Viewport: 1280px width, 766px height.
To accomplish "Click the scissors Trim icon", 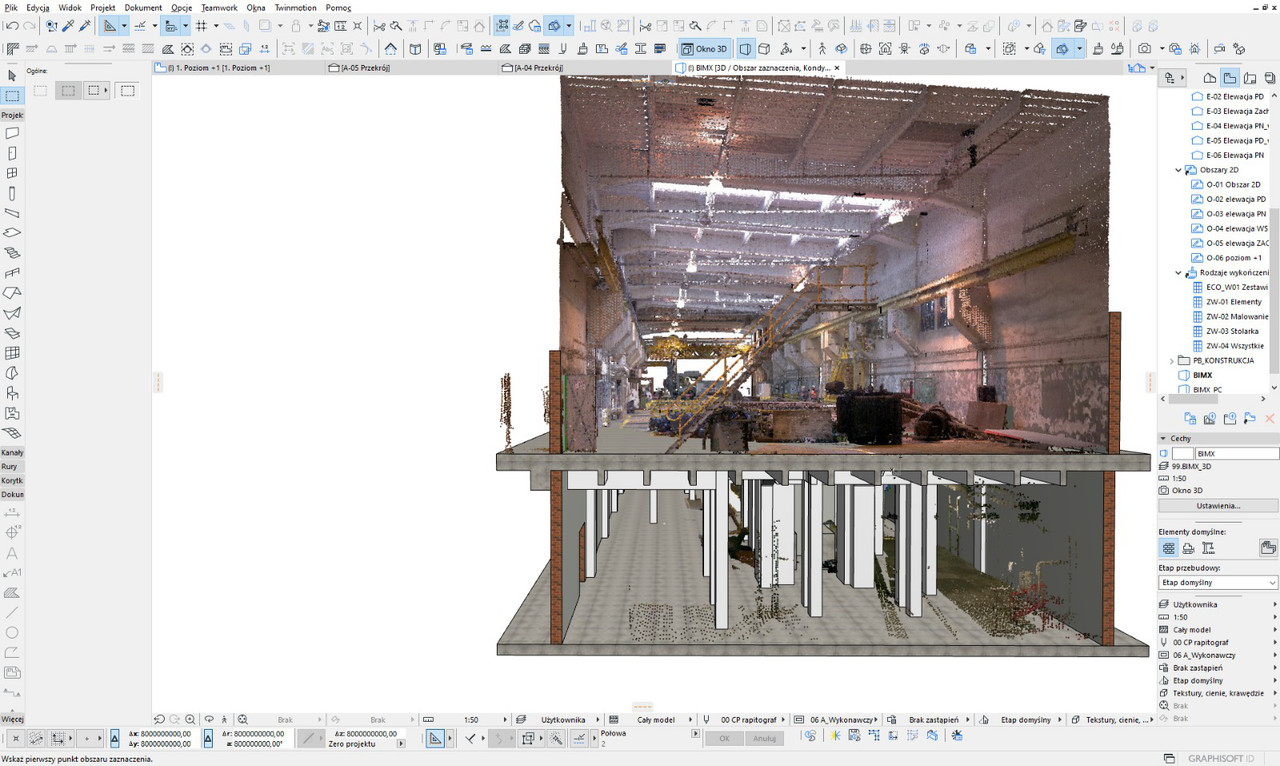I will click(x=380, y=26).
